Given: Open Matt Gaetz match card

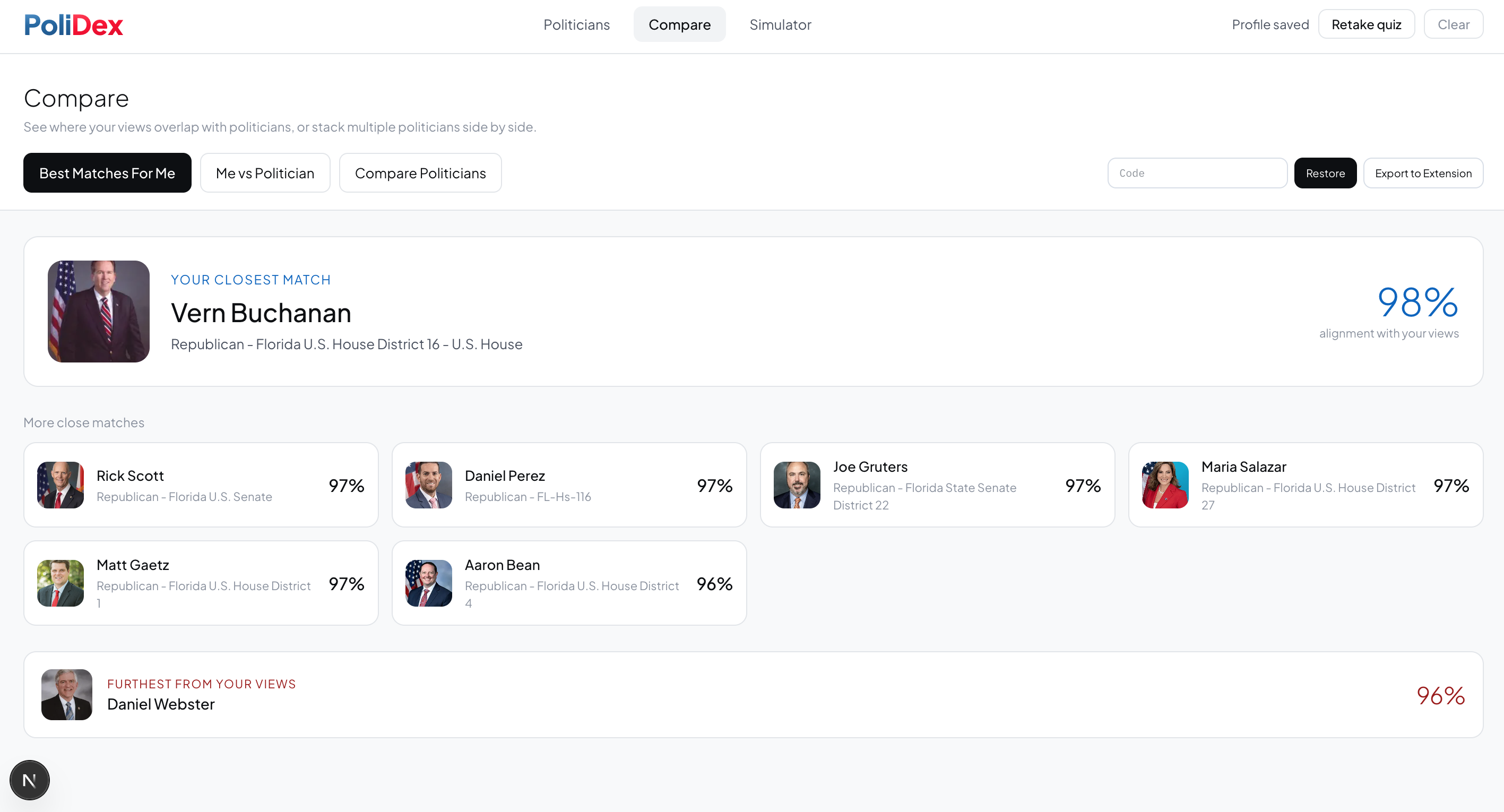Looking at the screenshot, I should click(x=201, y=583).
